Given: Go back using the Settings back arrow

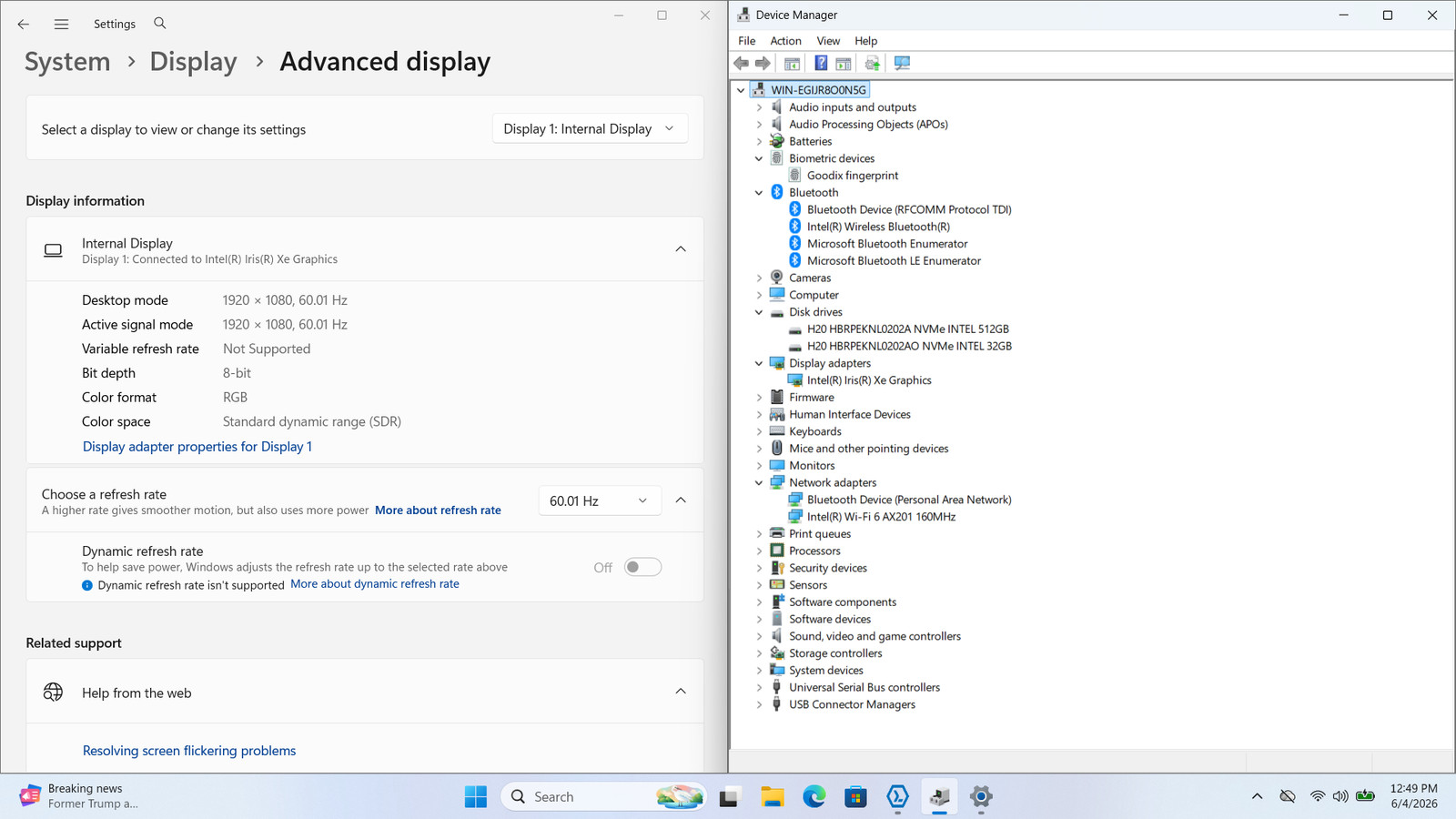Looking at the screenshot, I should click(24, 24).
